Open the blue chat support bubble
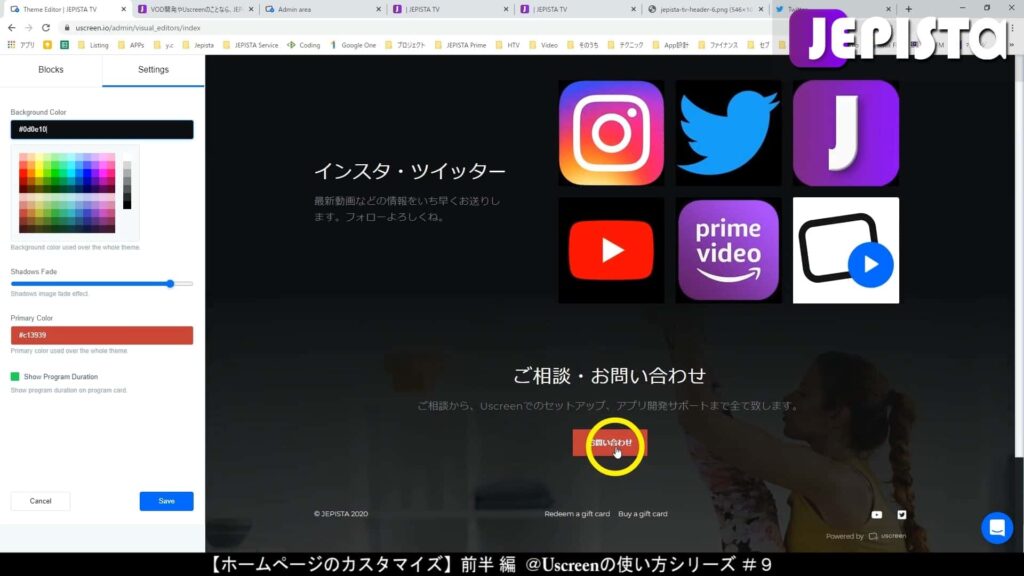The image size is (1024, 576). (x=997, y=528)
